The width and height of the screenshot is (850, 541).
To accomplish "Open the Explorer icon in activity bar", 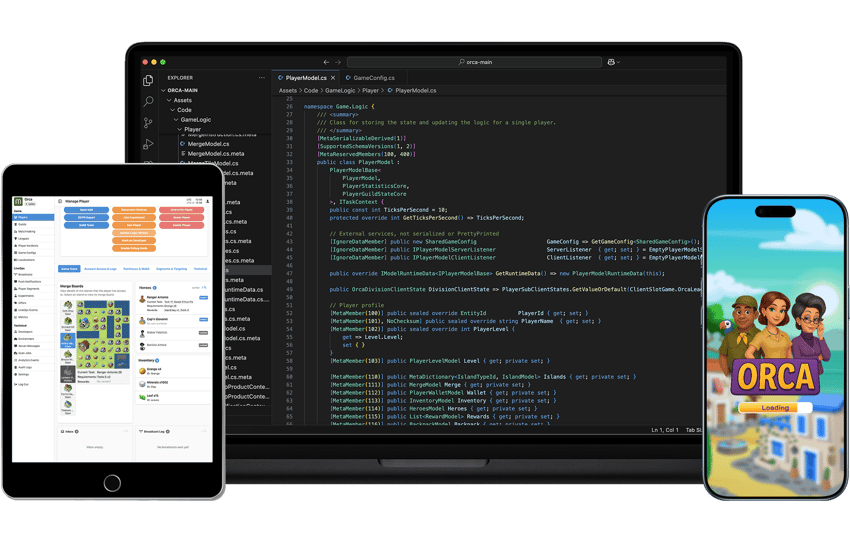I will [x=148, y=80].
